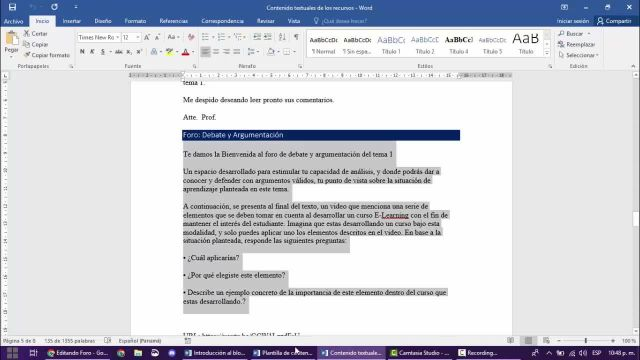Toggle italic (K) formatting

(x=92, y=52)
